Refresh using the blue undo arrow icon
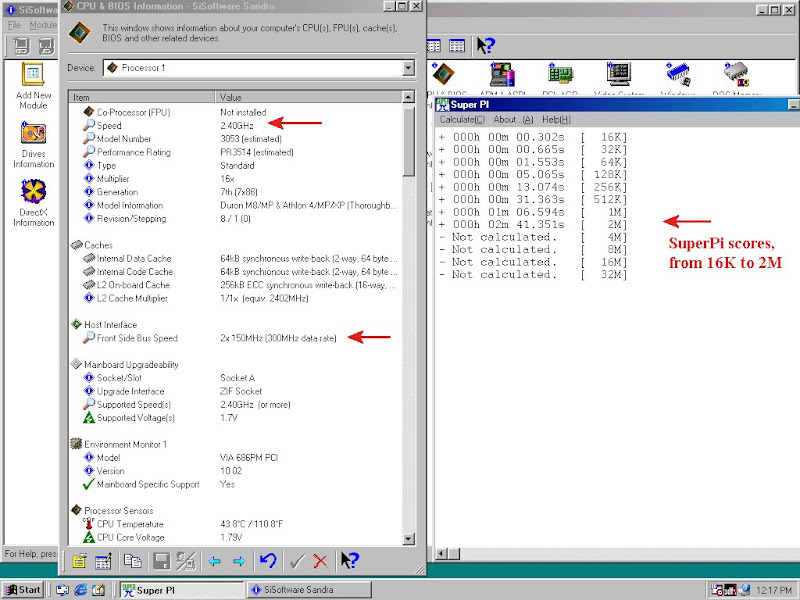The width and height of the screenshot is (800, 600). pos(268,561)
